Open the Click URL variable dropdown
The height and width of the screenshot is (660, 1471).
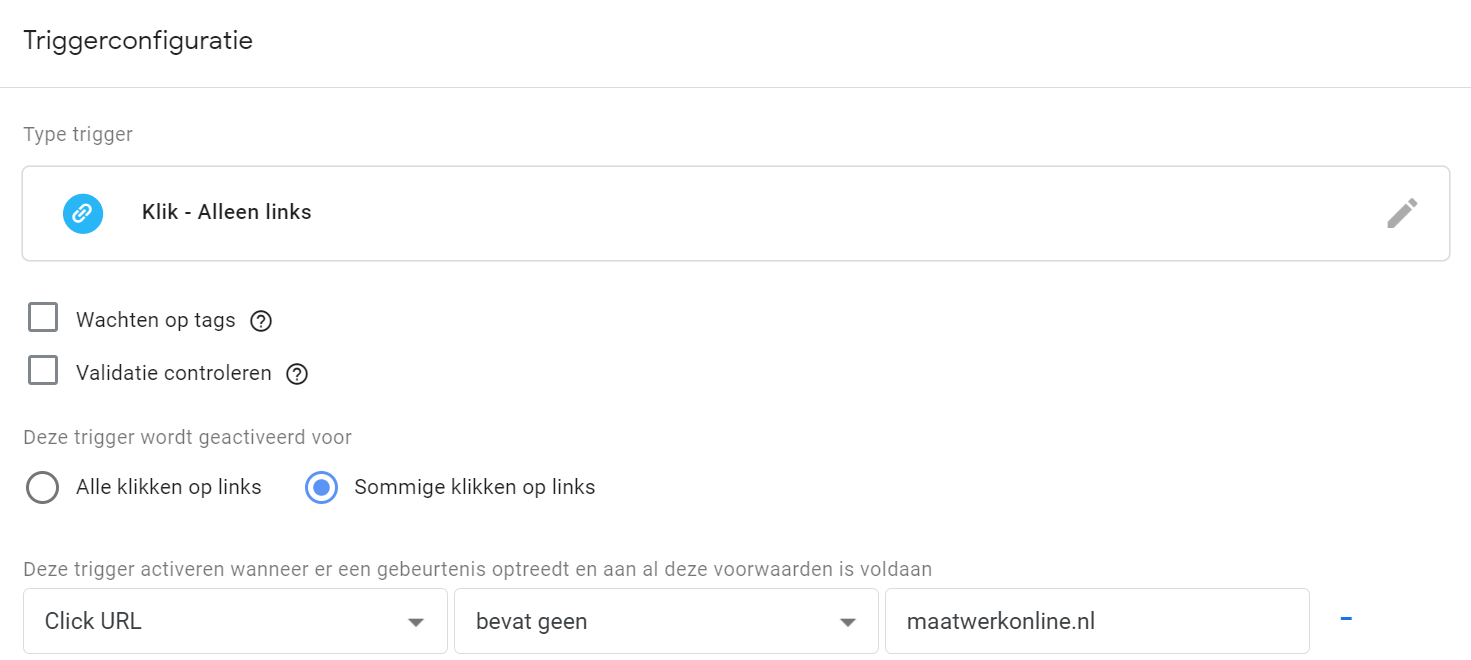coord(235,621)
